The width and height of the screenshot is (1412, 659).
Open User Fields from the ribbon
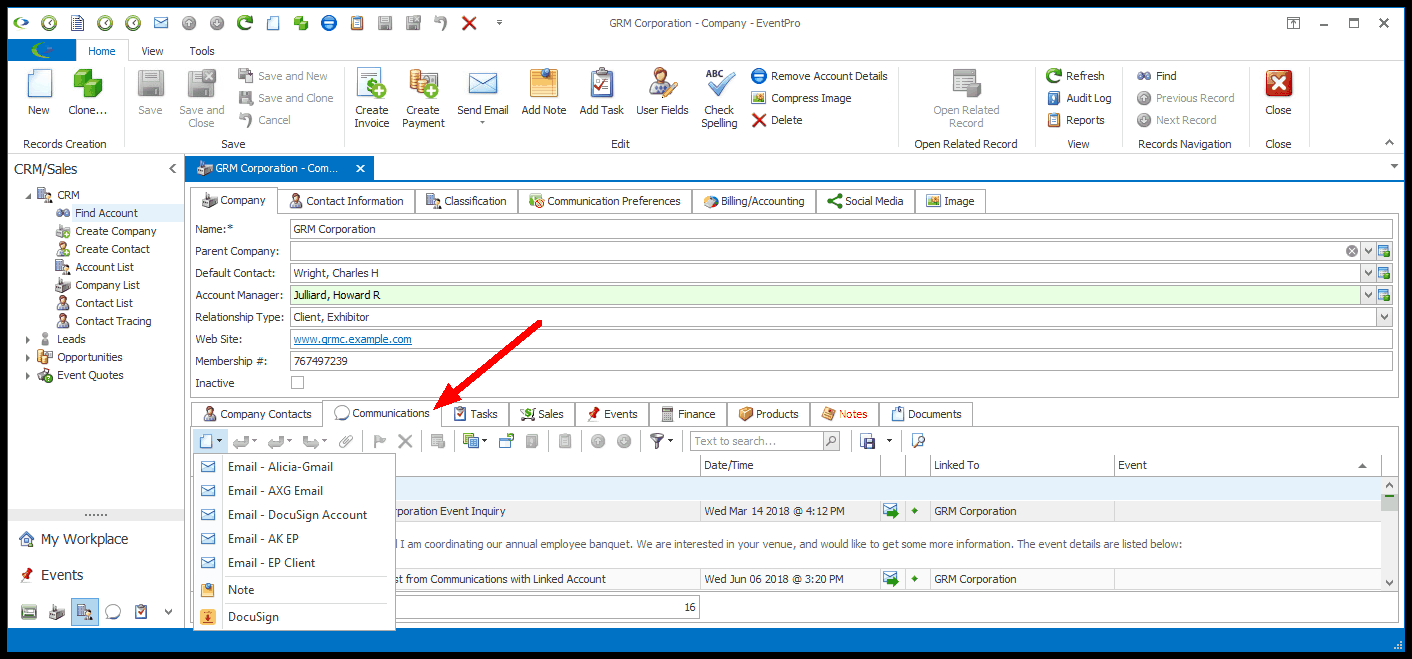point(662,83)
